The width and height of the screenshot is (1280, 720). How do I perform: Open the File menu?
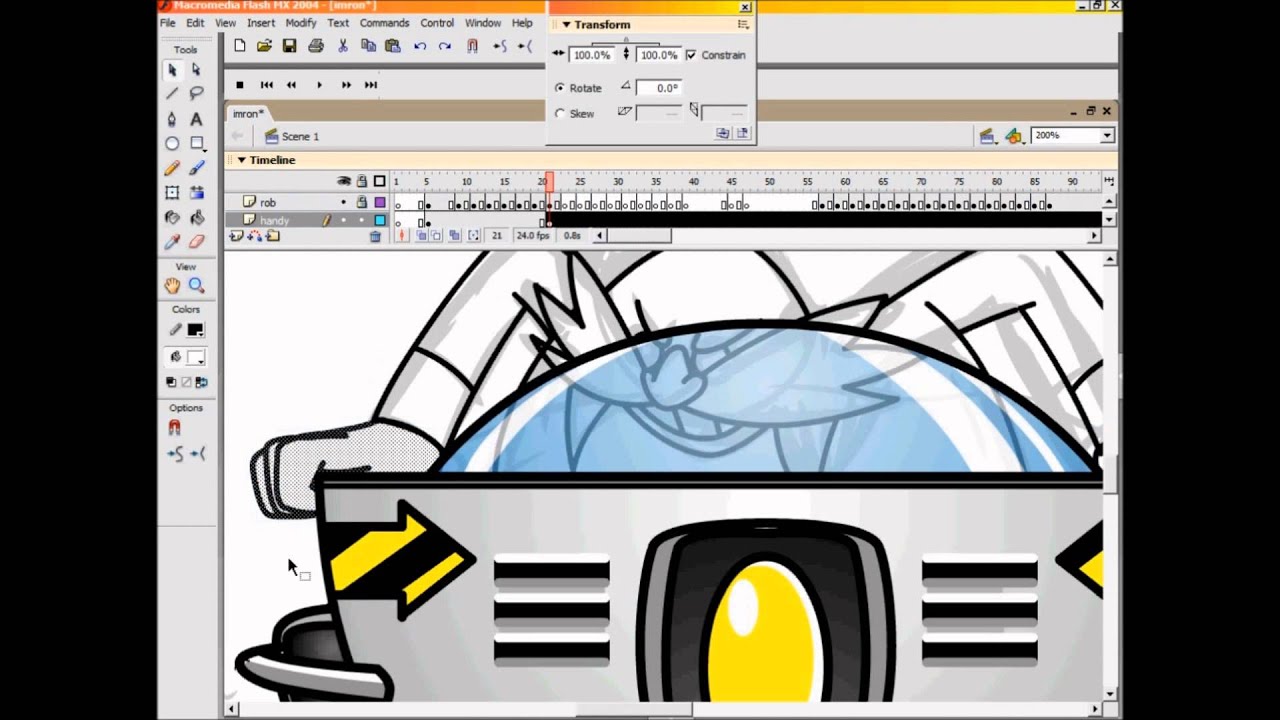[168, 23]
